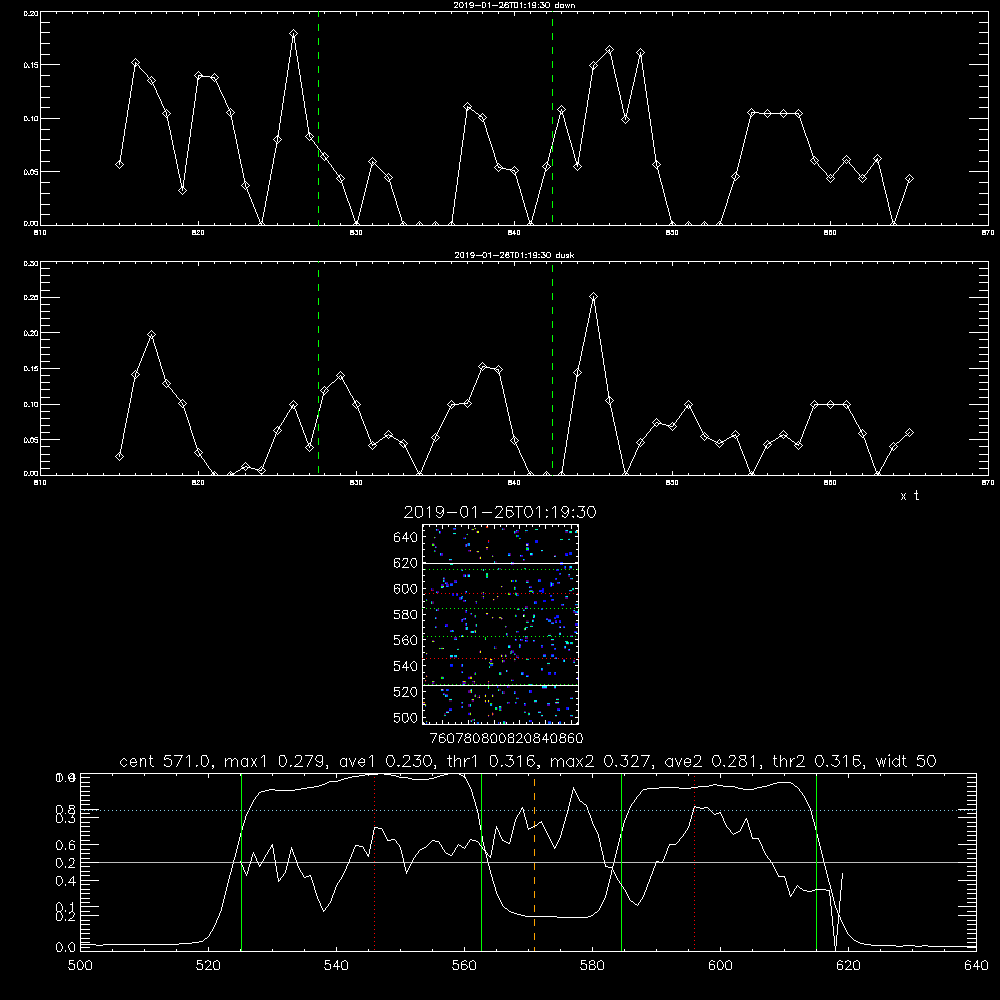Image resolution: width=1000 pixels, height=1000 pixels.
Task: Click the '0.25' y-axis label on dusk plot
Action: [x=31, y=298]
